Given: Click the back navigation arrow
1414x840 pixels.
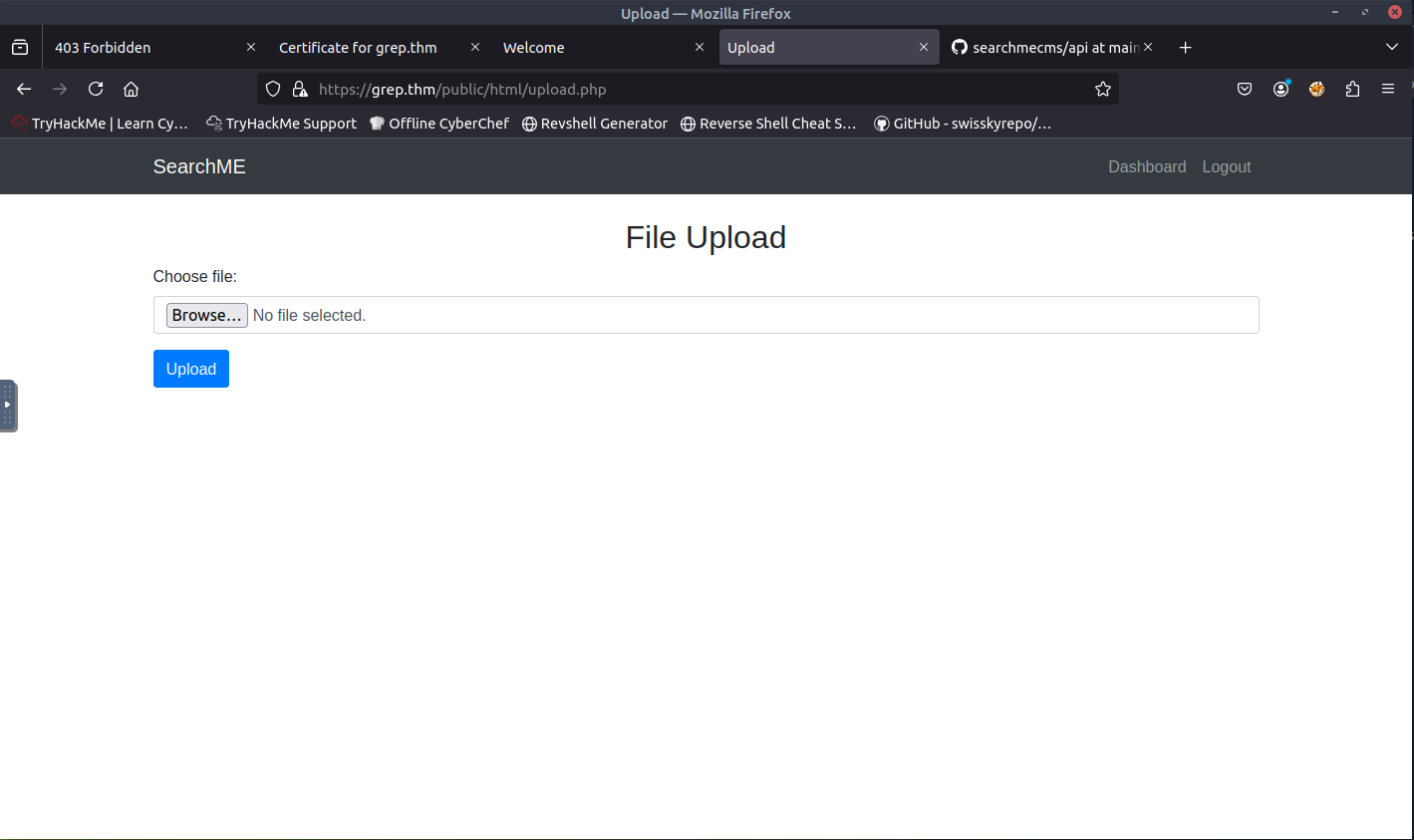Looking at the screenshot, I should 24,89.
